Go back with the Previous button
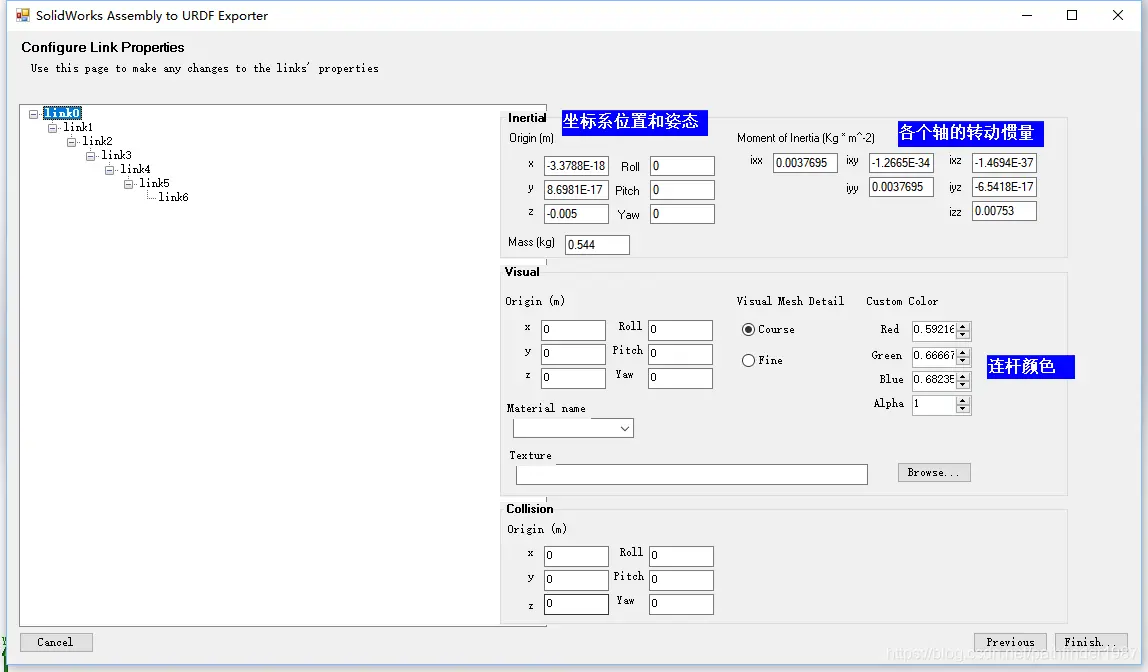 [x=1010, y=643]
